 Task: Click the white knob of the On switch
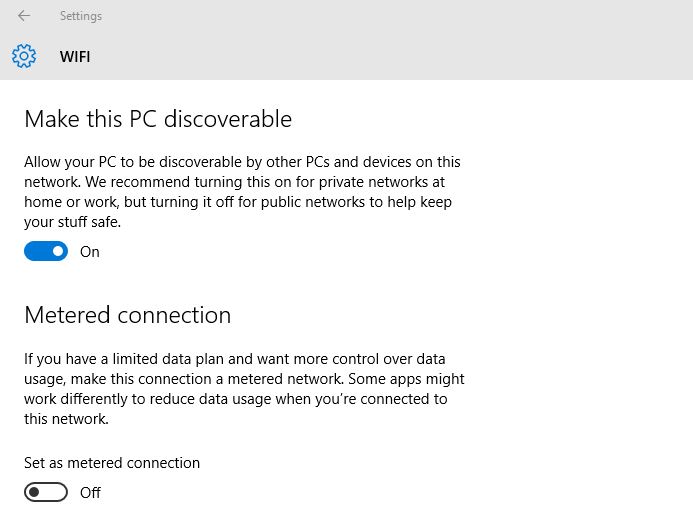tap(58, 252)
